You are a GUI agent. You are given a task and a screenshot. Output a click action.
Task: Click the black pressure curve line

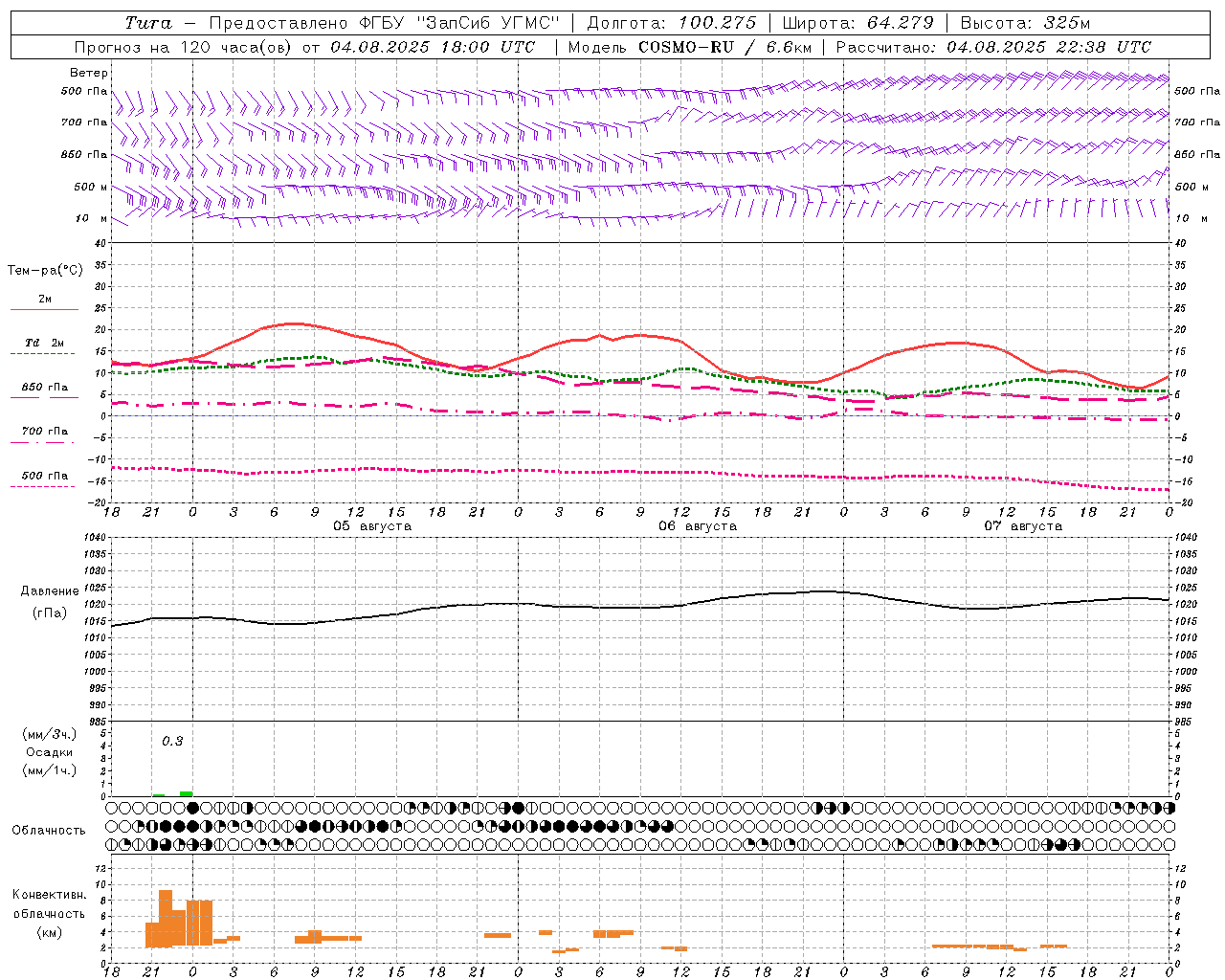tap(641, 608)
